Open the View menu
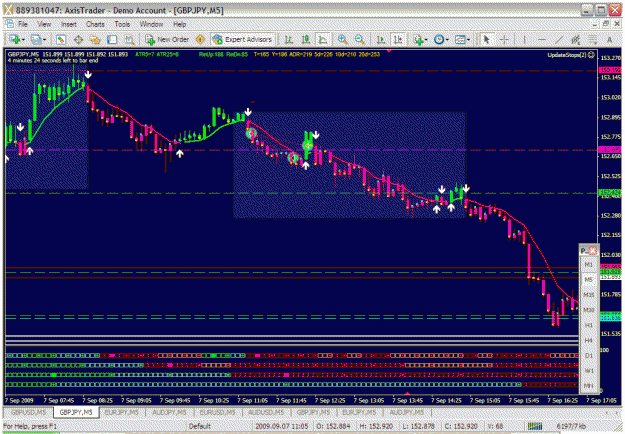 [x=44, y=24]
